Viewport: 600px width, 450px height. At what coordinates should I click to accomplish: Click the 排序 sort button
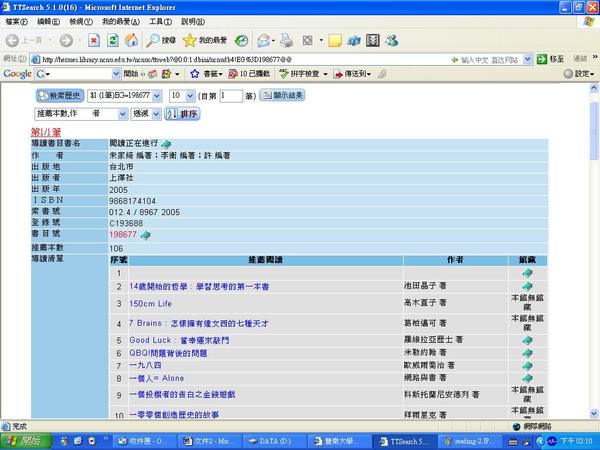(x=184, y=114)
